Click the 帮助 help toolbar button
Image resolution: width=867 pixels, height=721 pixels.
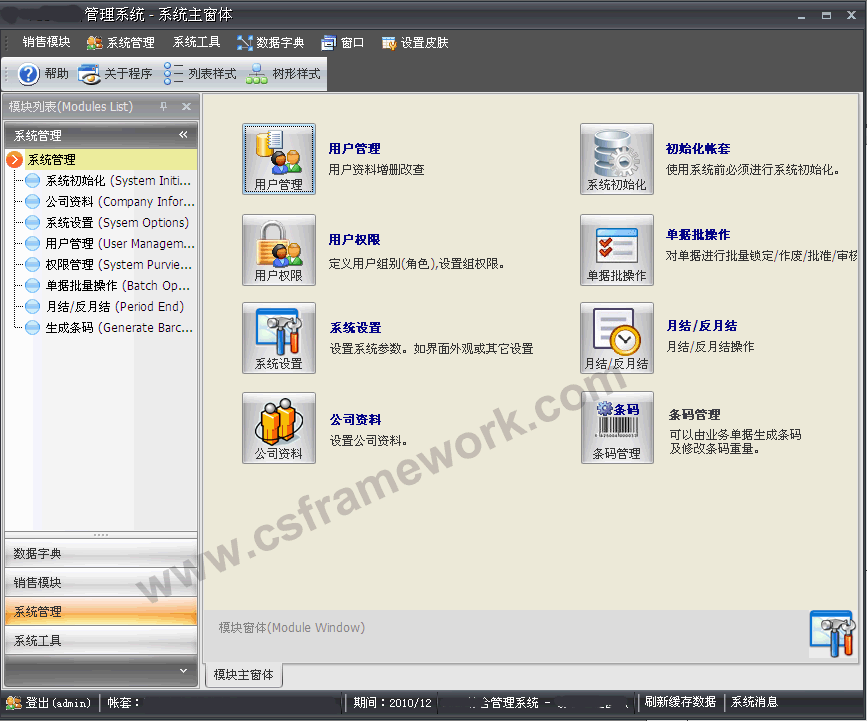(44, 74)
